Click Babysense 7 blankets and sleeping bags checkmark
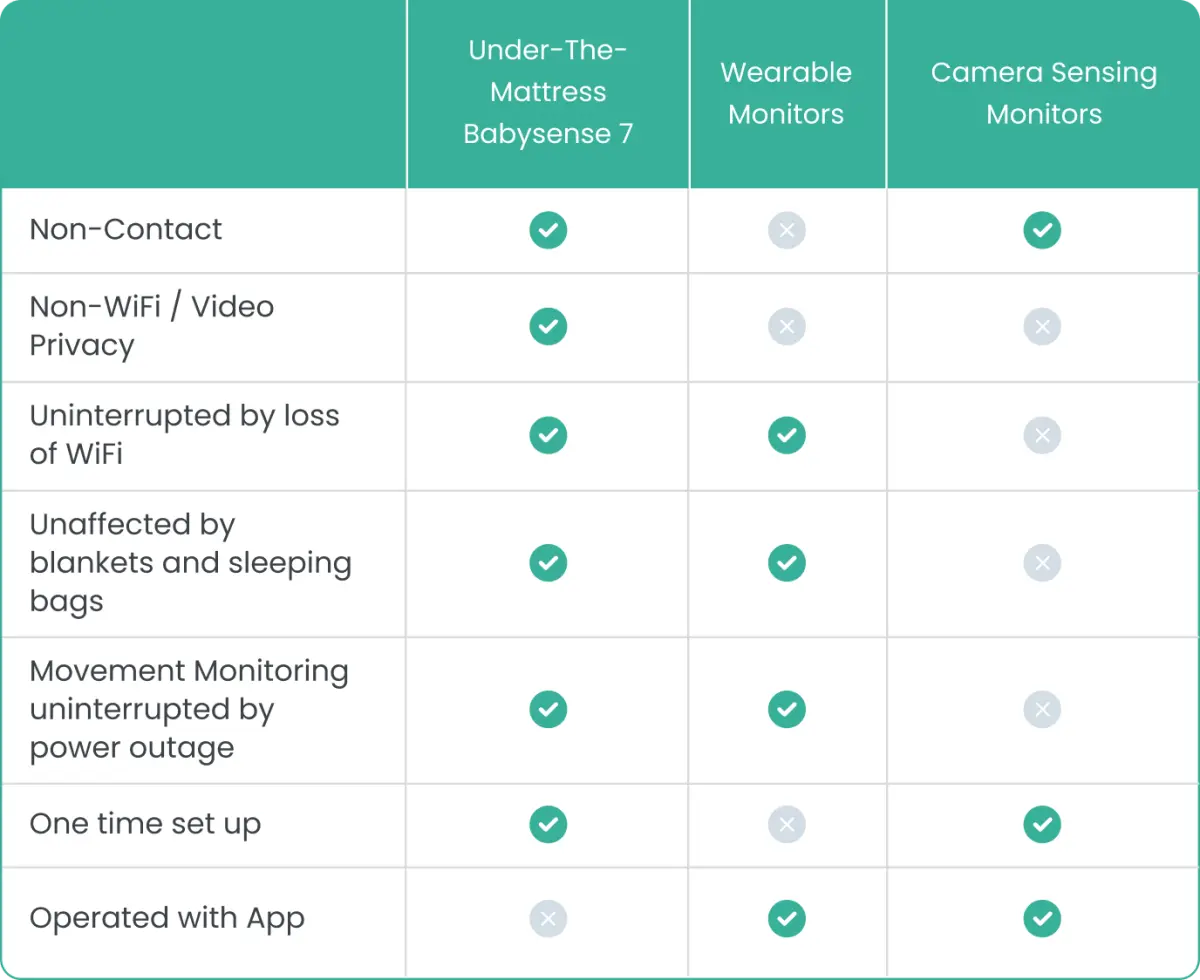Viewport: 1200px width, 980px height. coord(548,563)
